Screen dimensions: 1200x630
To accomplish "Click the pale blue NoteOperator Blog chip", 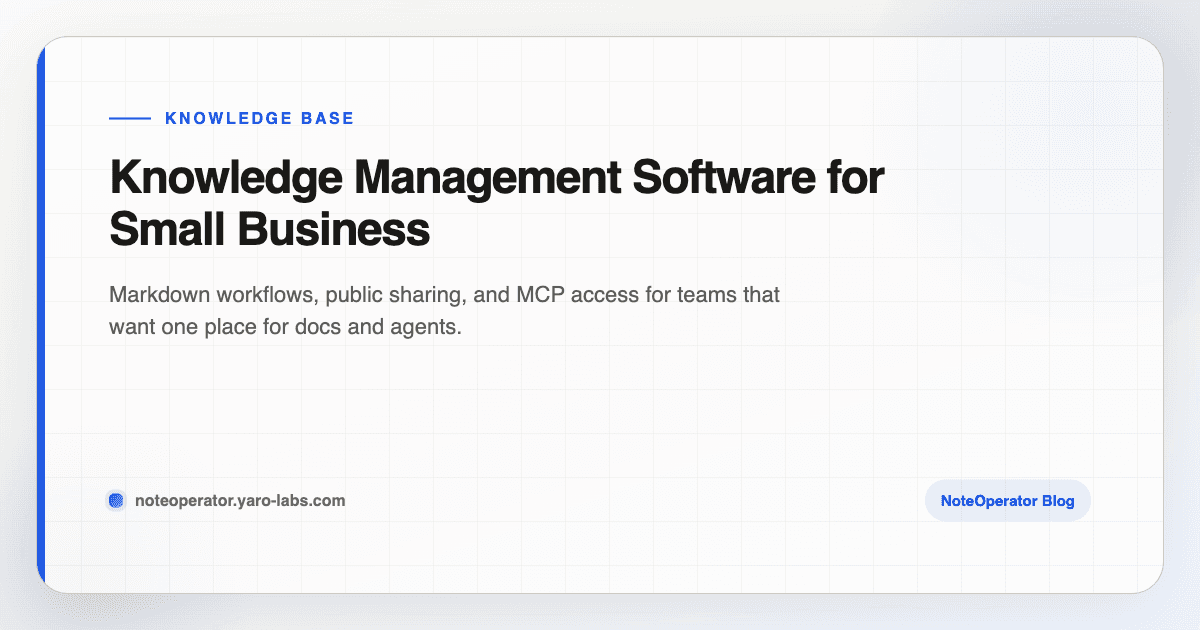I will [x=1007, y=500].
